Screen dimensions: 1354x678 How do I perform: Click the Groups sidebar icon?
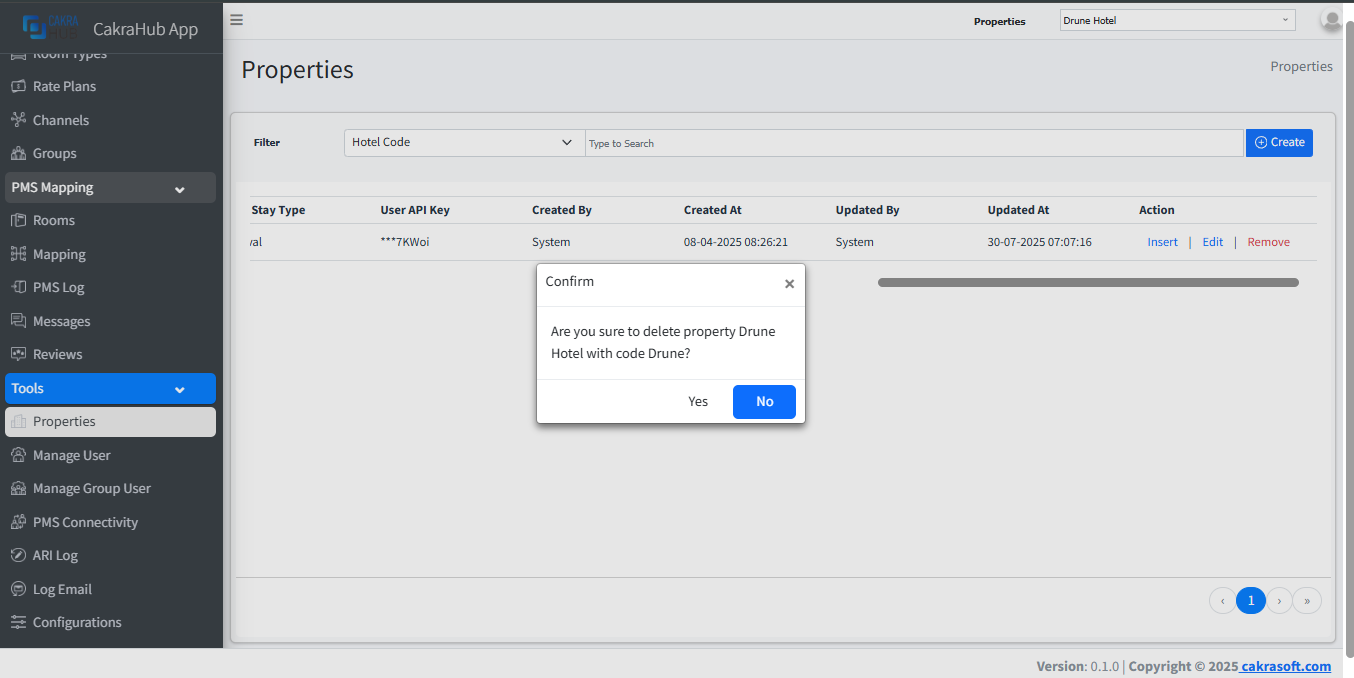(18, 154)
